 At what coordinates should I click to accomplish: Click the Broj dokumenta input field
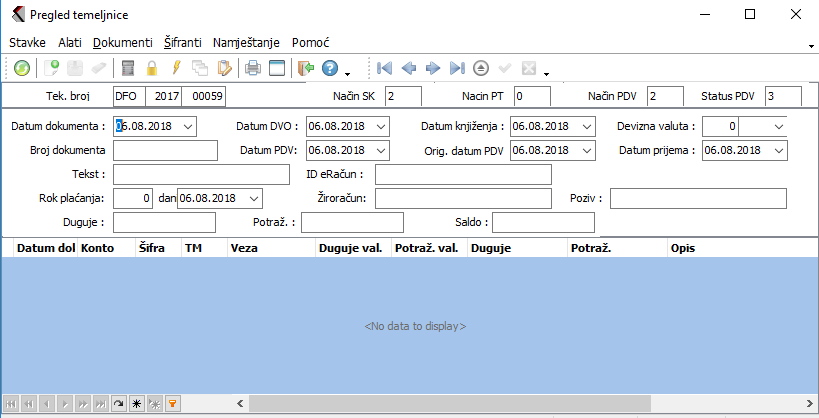coord(165,150)
